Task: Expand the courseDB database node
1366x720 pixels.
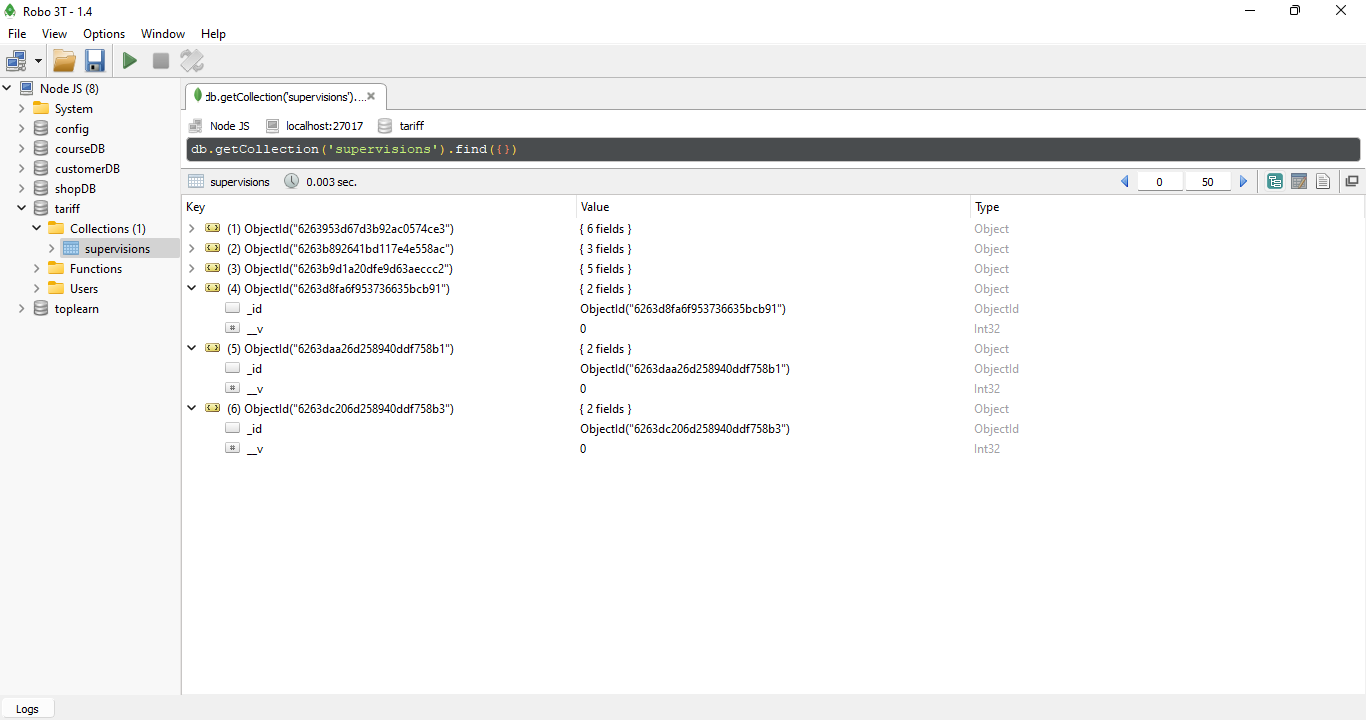Action: pos(21,149)
